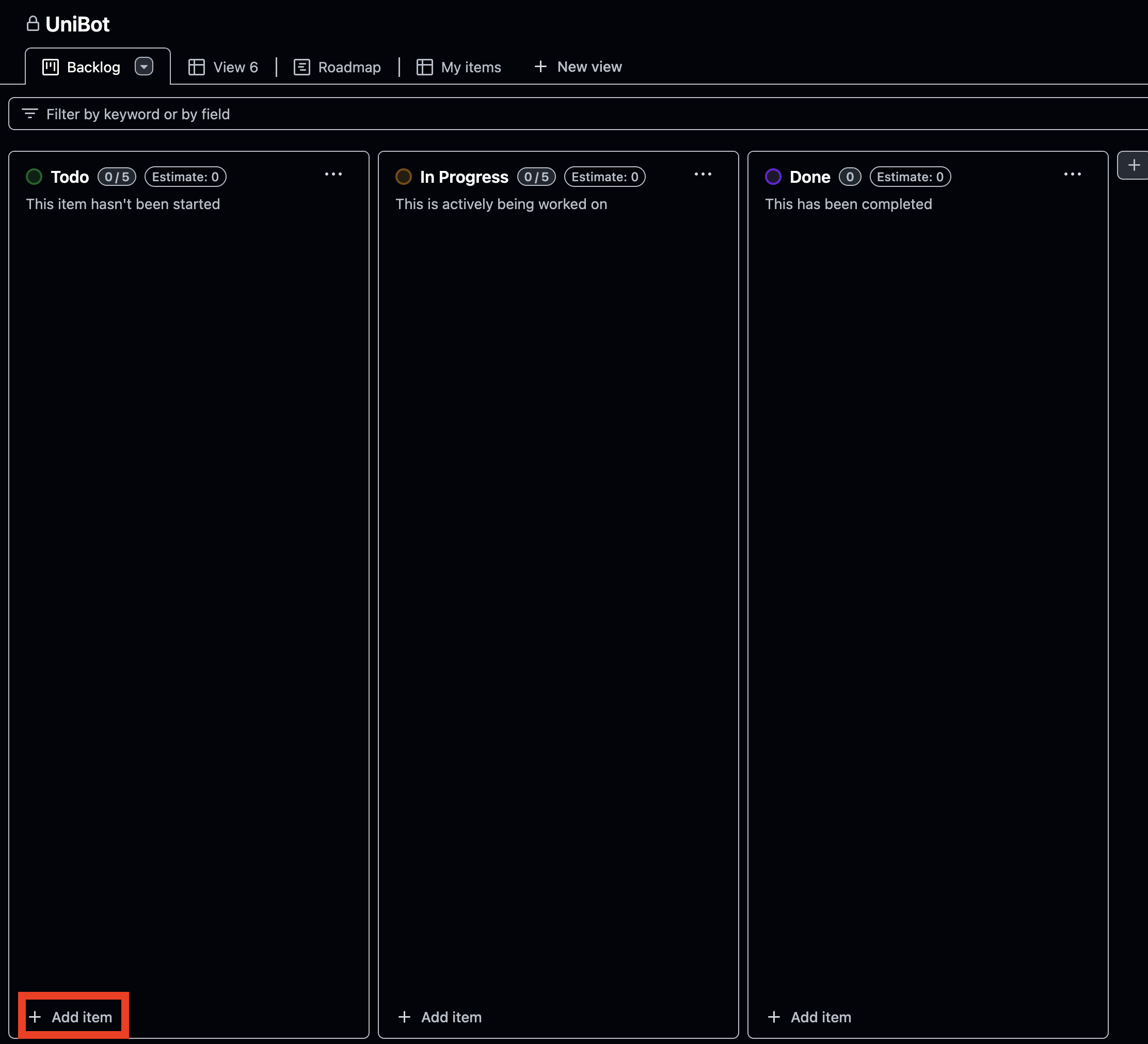Click the plus button to add column
This screenshot has width=1148, height=1044.
click(1133, 165)
